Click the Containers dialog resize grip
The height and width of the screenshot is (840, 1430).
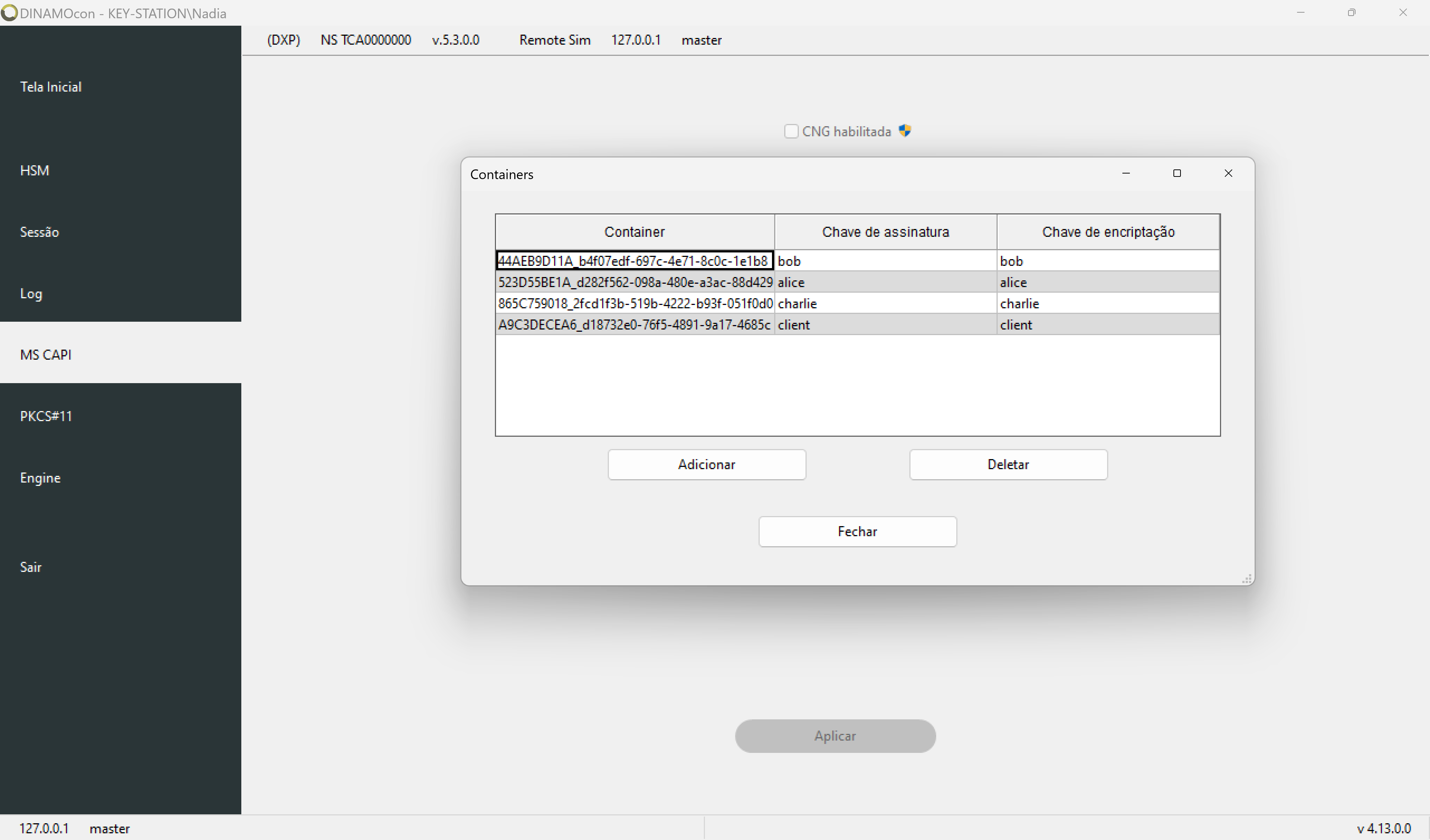[1247, 578]
